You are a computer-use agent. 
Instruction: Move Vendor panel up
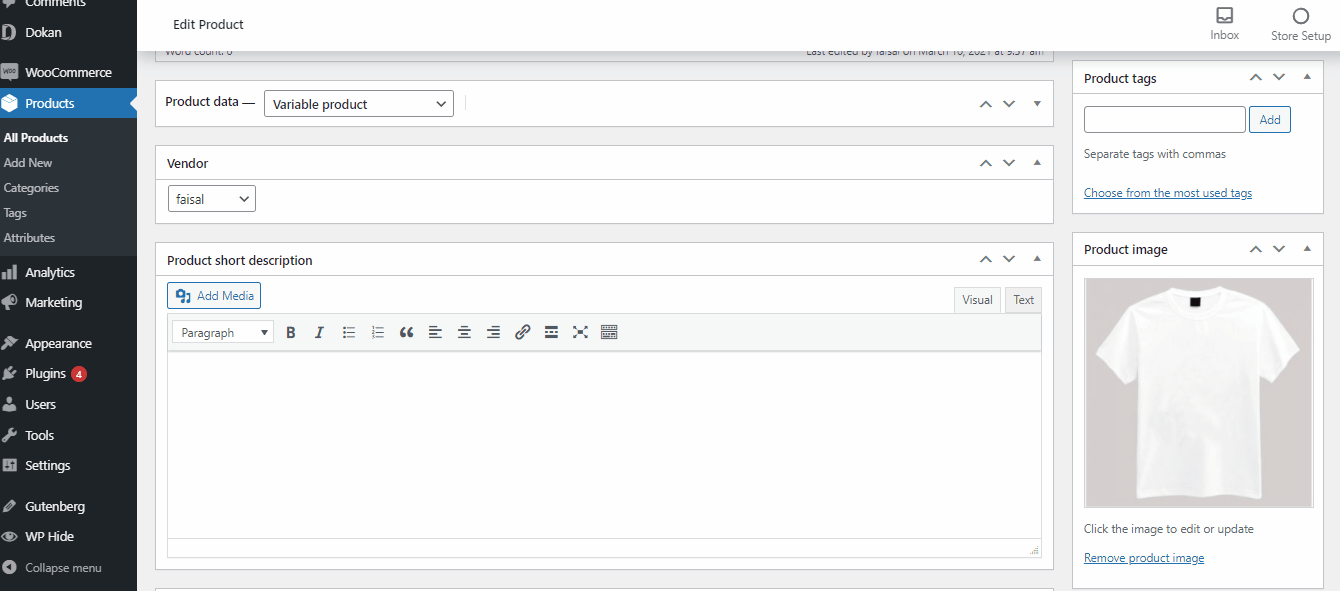pyautogui.click(x=985, y=163)
